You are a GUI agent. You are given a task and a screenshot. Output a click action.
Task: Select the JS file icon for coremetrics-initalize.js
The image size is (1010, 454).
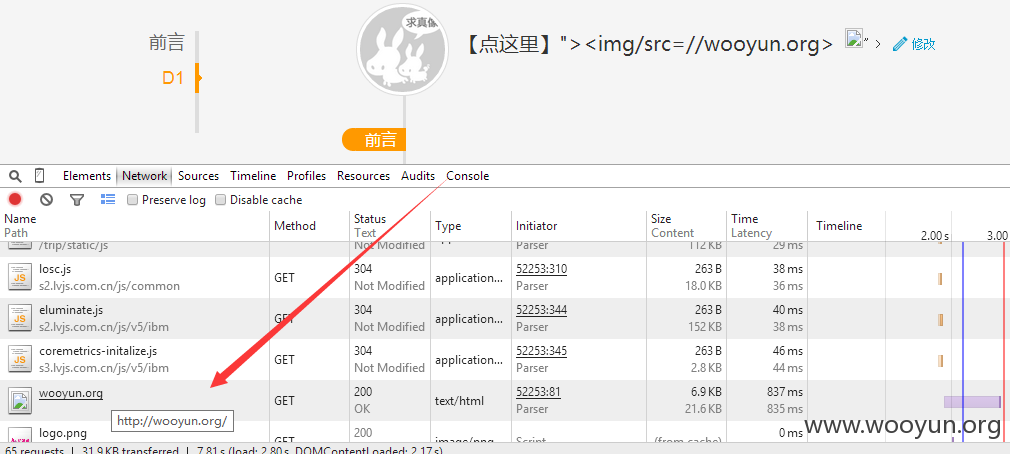(x=19, y=359)
